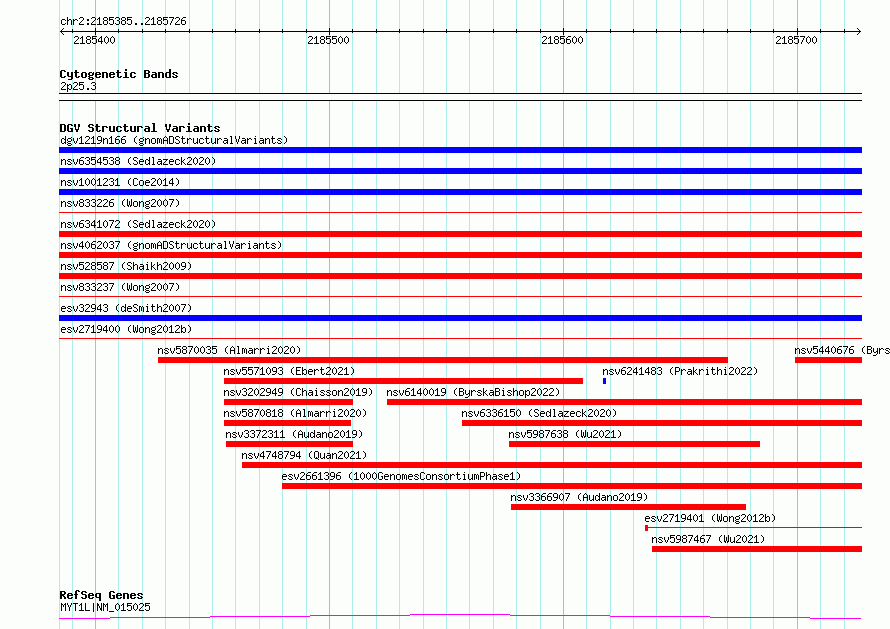Select the nsv528587 (Shaikh2009) label
The height and width of the screenshot is (629, 890).
[x=126, y=266]
